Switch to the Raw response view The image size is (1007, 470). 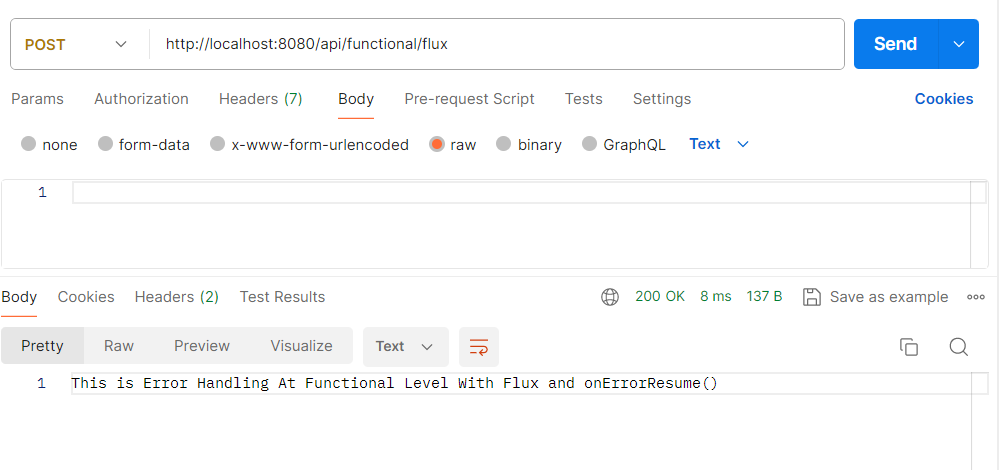119,346
